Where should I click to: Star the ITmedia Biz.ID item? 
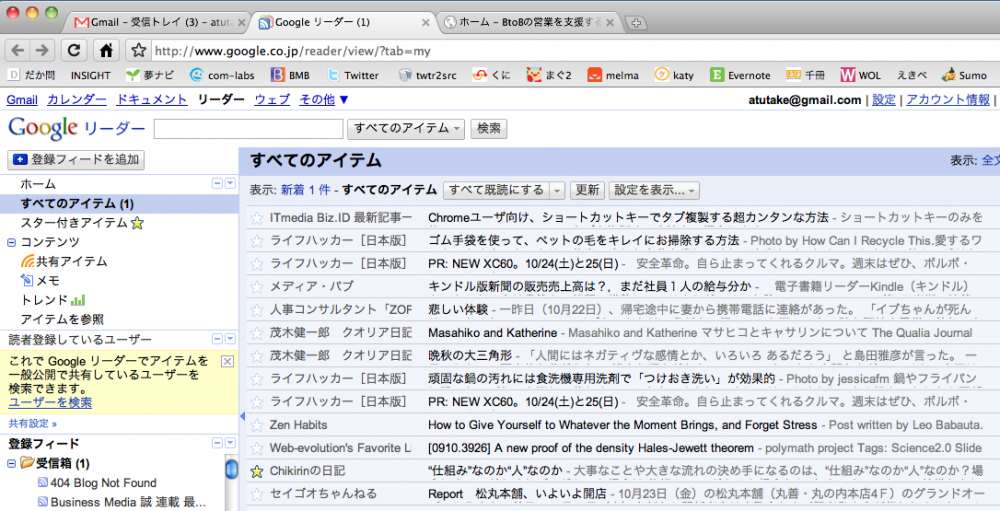tap(256, 218)
